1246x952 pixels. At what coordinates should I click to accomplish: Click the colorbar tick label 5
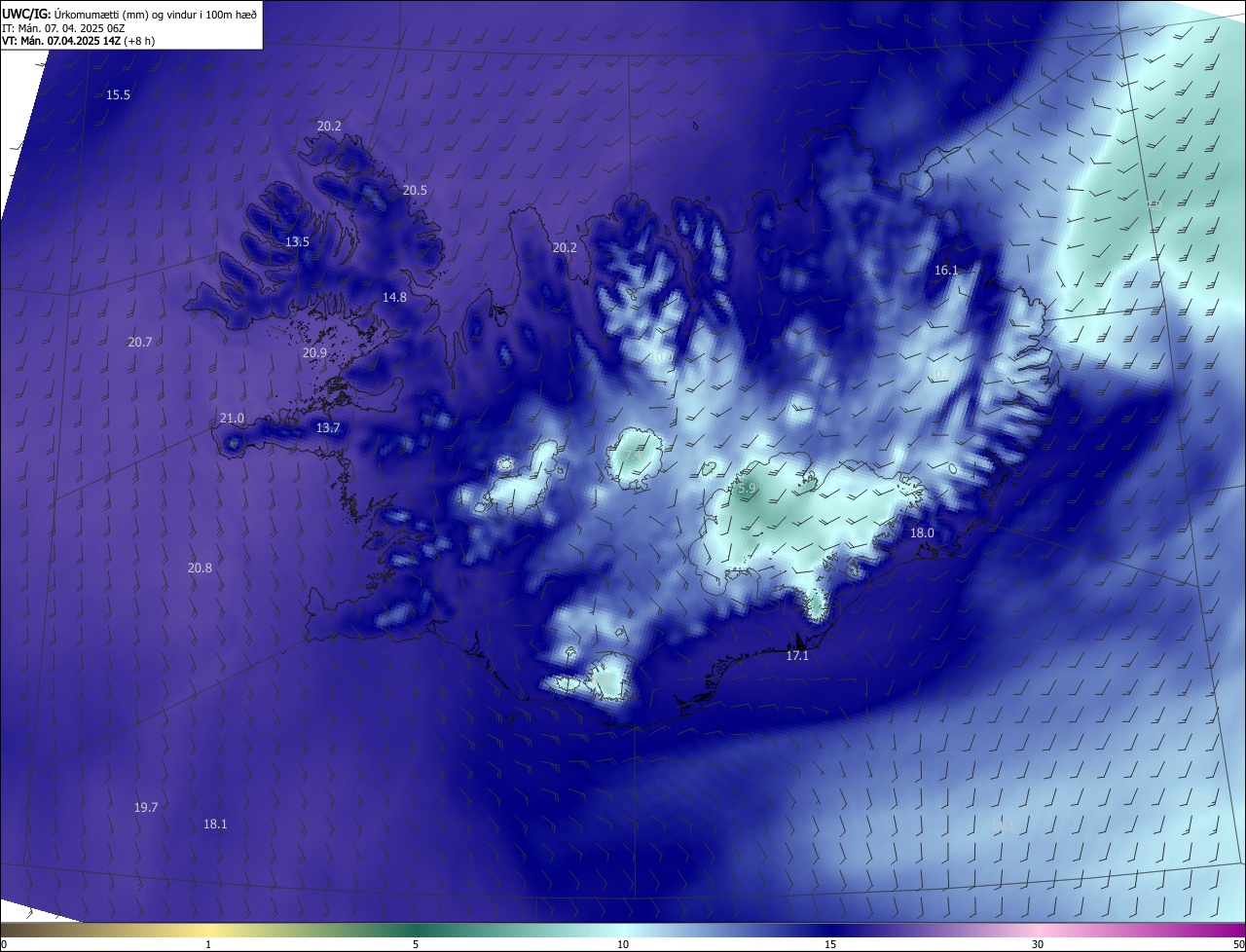[416, 944]
